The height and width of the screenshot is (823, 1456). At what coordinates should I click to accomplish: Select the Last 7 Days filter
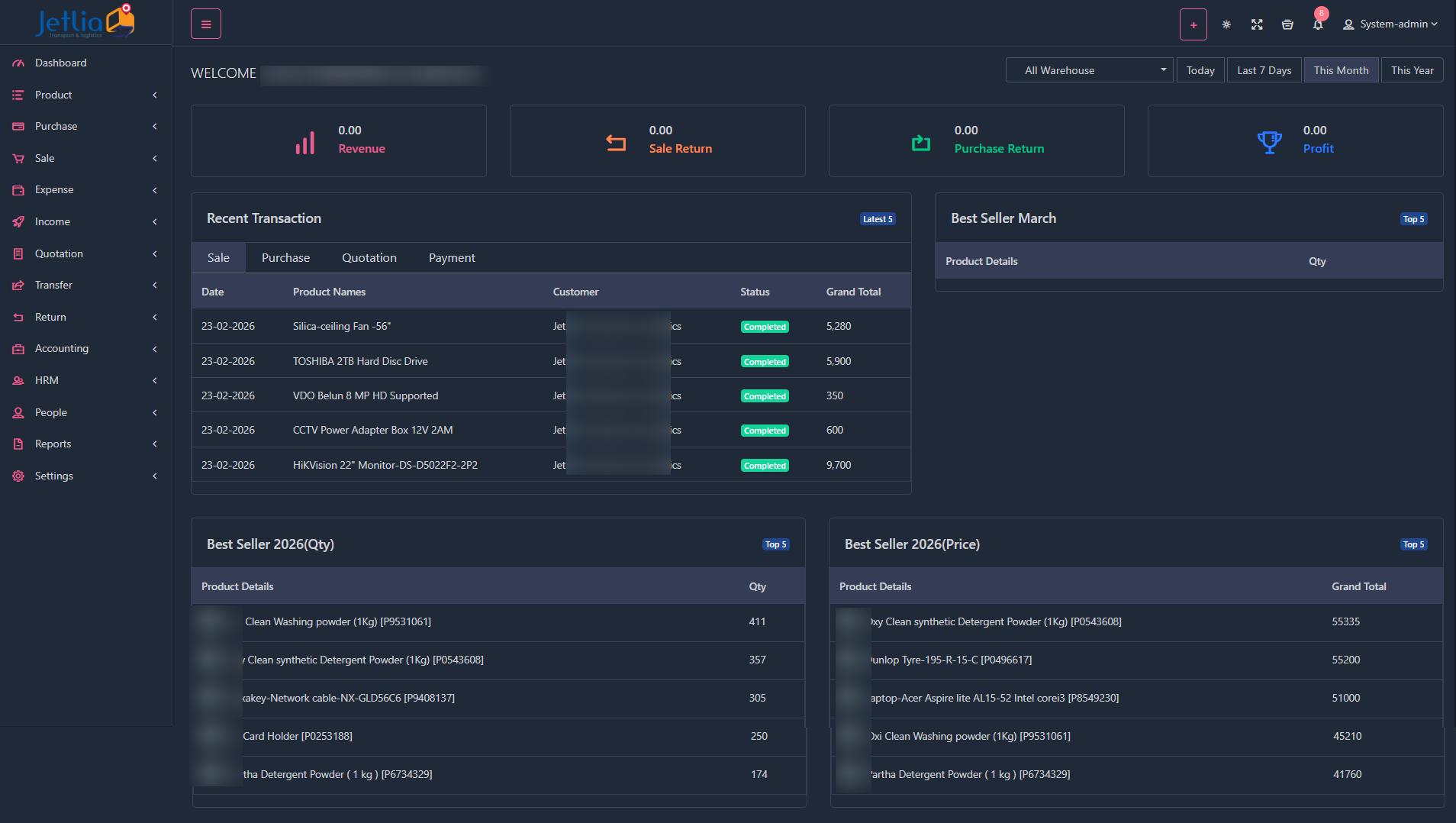click(x=1264, y=70)
